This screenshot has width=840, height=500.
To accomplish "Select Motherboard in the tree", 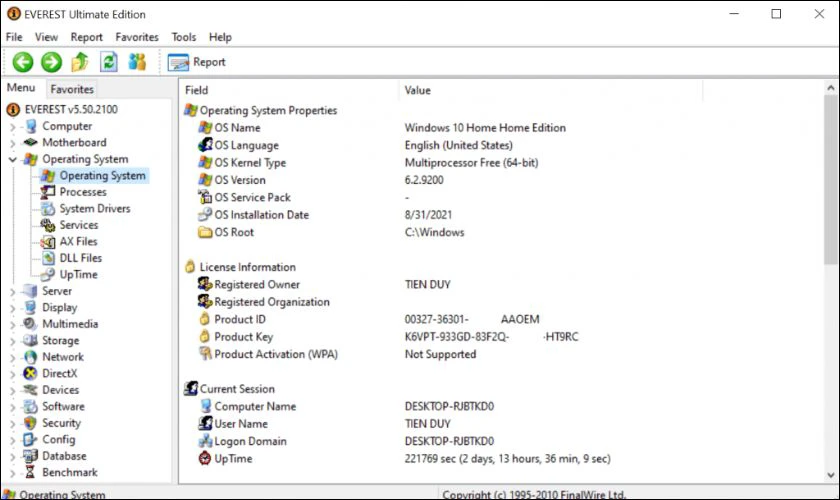I will 74,143.
